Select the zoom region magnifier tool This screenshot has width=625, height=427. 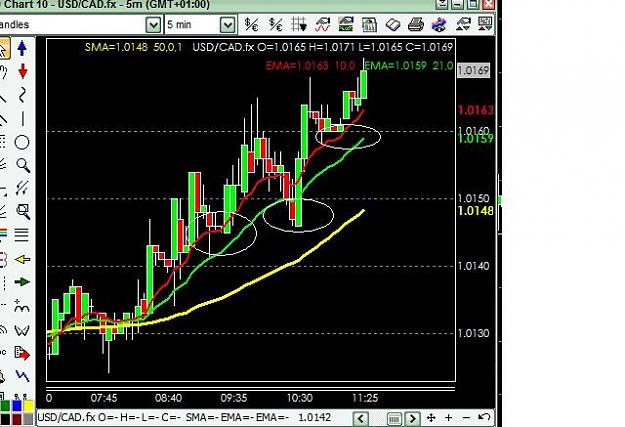(x=23, y=212)
